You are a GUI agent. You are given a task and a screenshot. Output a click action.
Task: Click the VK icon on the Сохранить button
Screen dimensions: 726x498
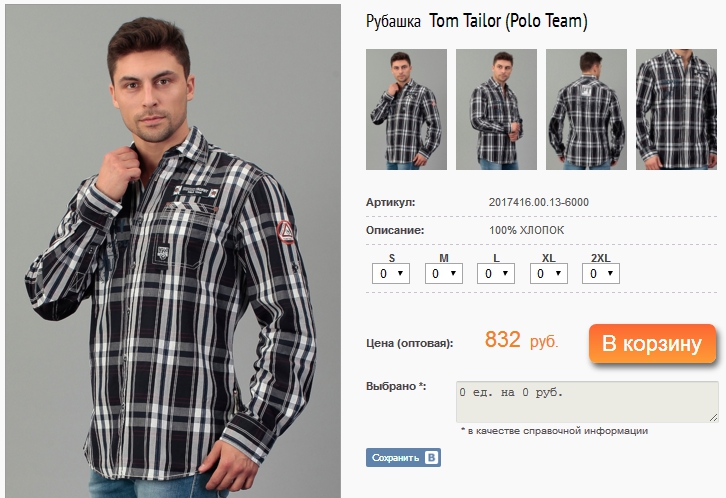[431, 458]
